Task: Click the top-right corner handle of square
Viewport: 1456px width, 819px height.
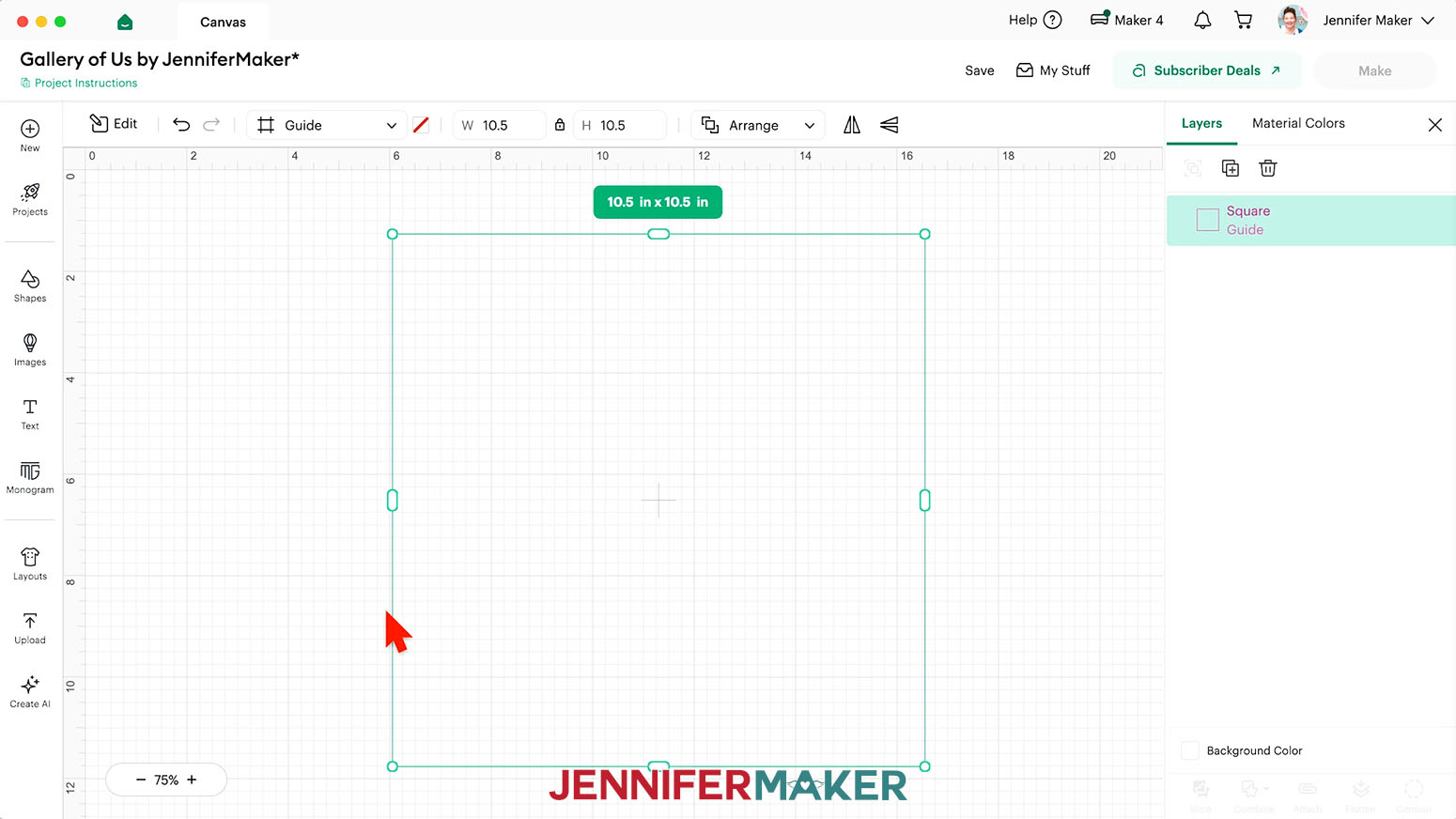Action: coord(925,234)
